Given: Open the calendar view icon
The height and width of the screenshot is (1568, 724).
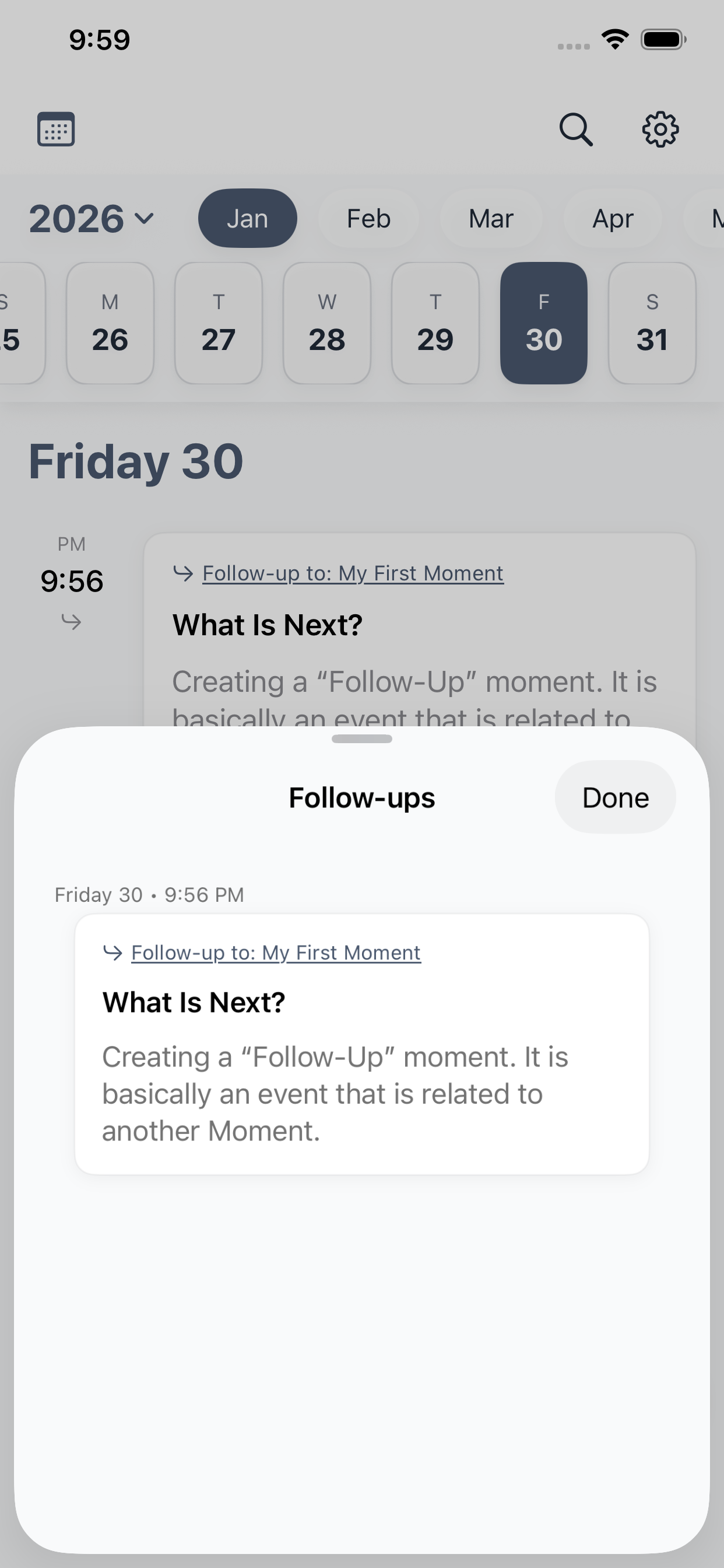Looking at the screenshot, I should point(56,129).
